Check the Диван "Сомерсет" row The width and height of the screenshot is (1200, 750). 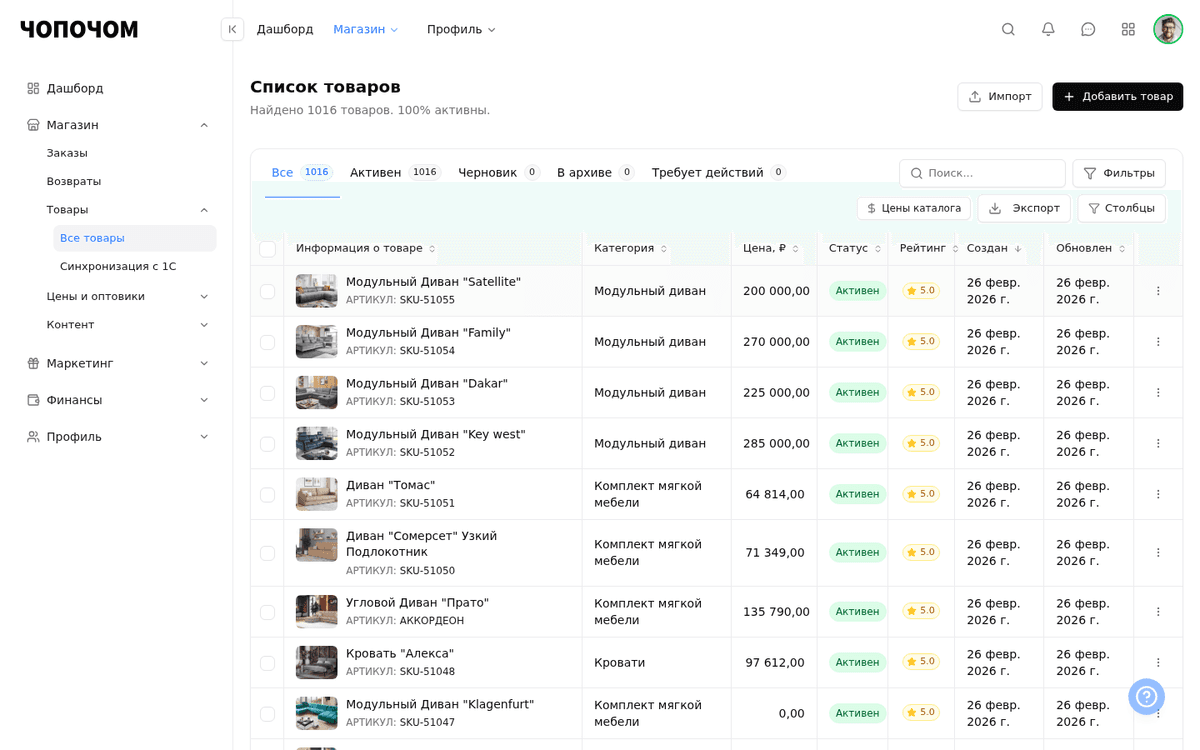[267, 553]
